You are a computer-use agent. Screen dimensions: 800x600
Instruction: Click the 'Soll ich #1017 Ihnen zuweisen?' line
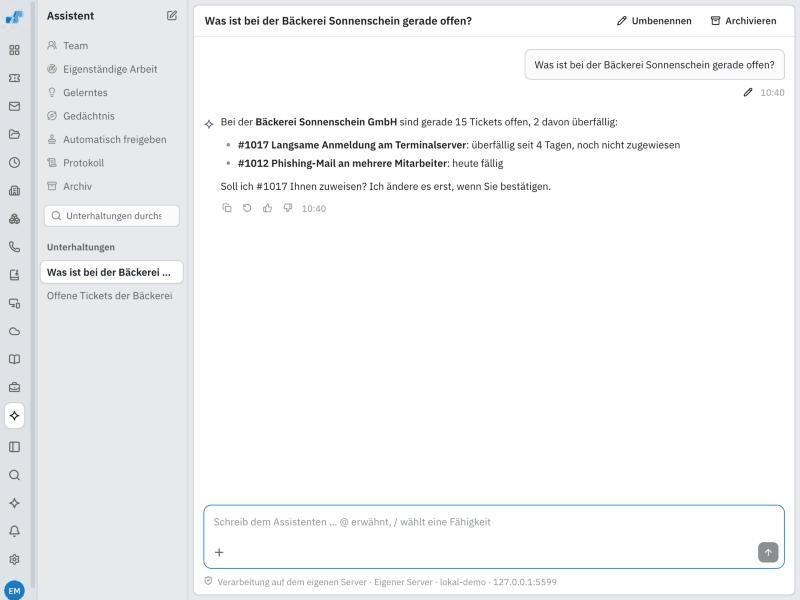tap(386, 186)
